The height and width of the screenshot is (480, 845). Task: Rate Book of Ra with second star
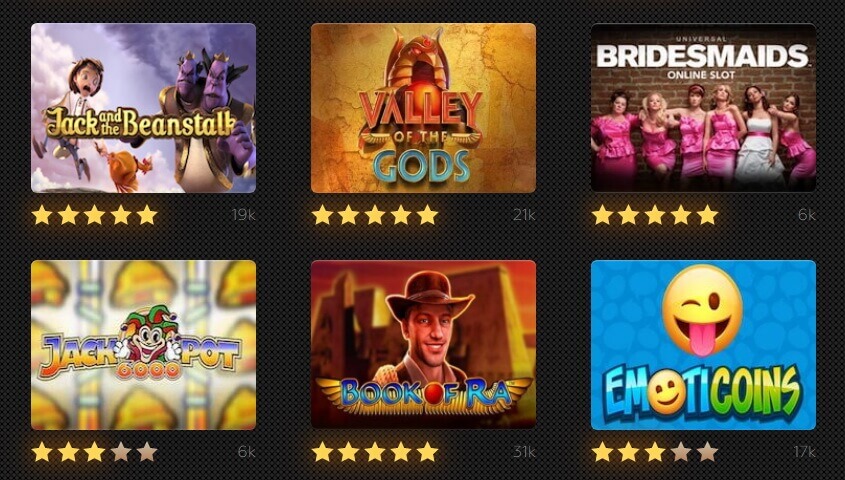348,452
